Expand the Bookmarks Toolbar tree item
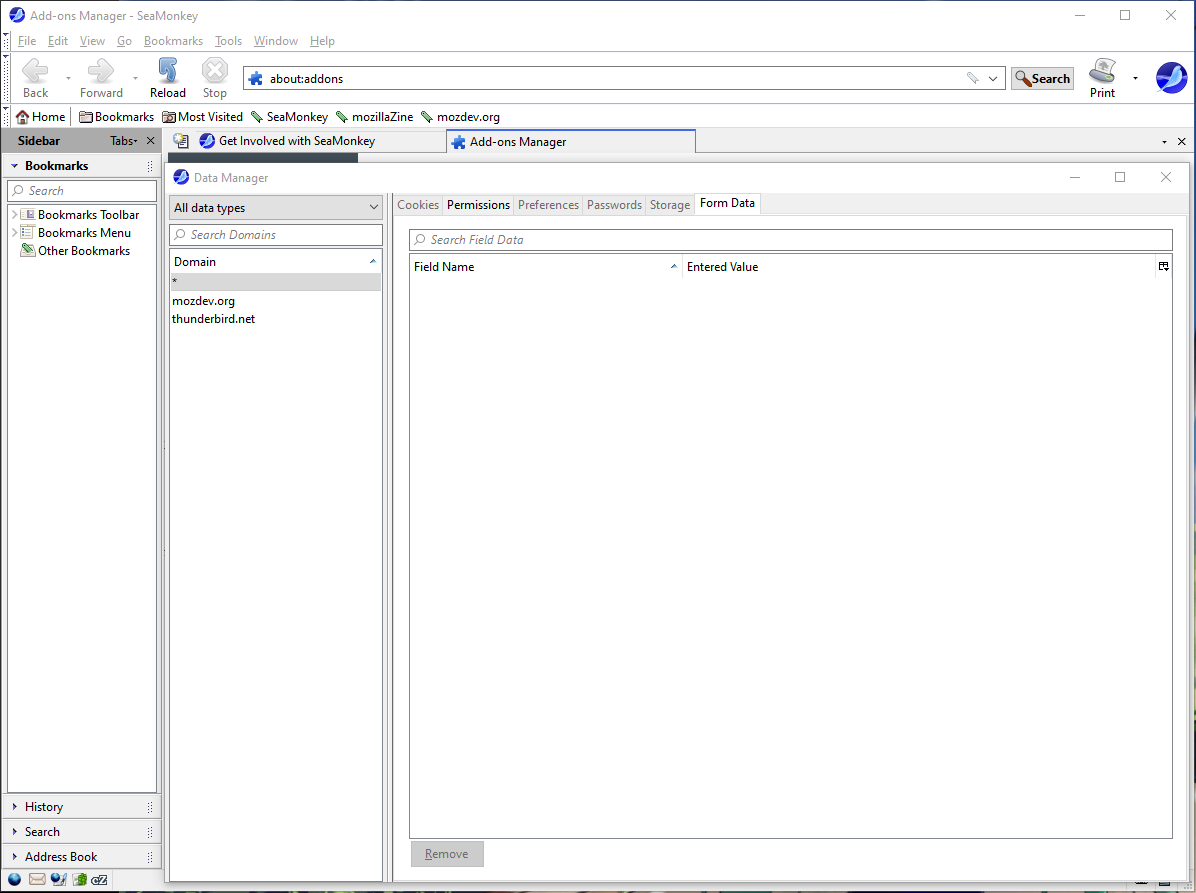 tap(13, 214)
